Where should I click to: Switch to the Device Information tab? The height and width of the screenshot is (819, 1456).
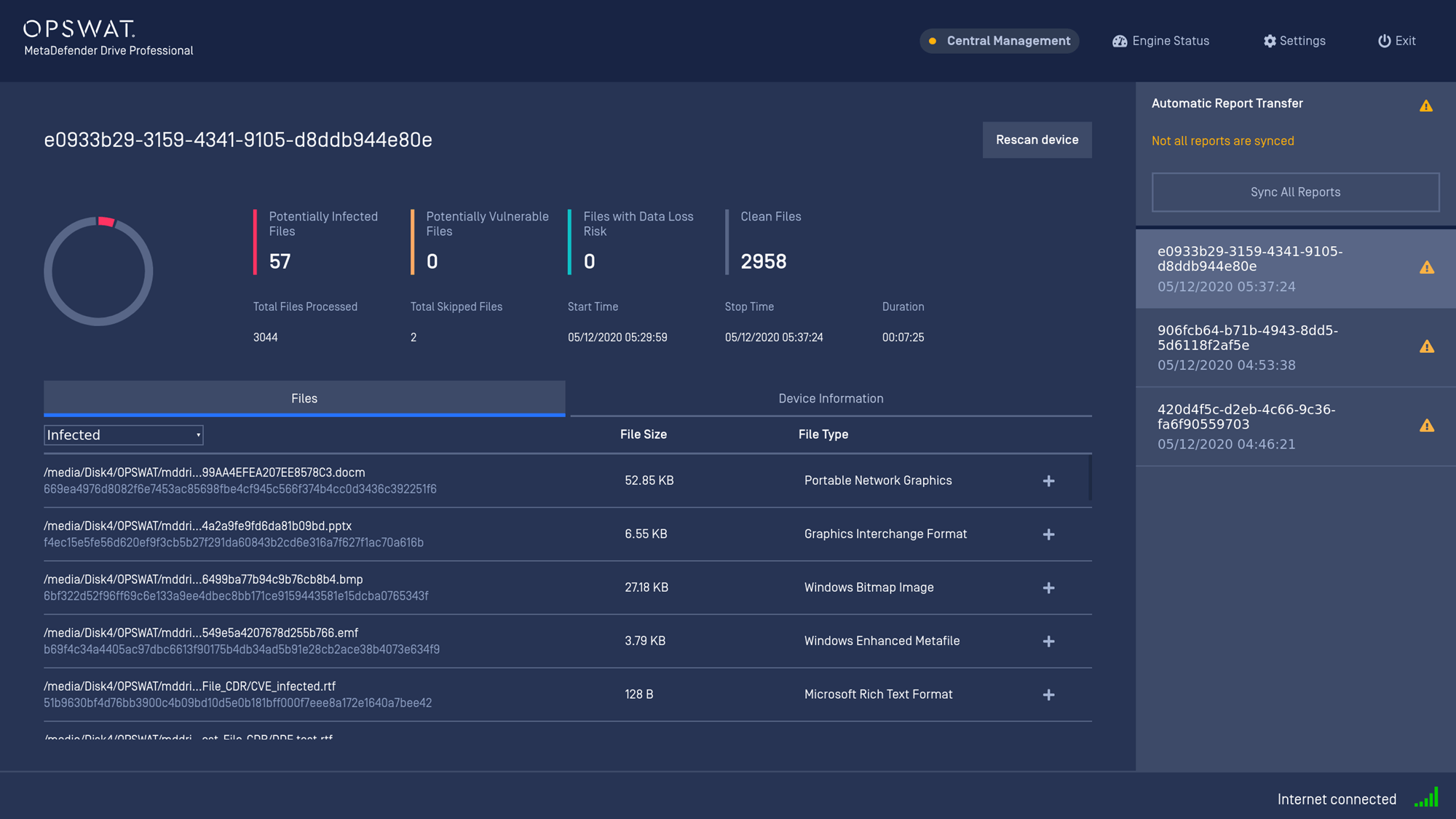coord(831,399)
